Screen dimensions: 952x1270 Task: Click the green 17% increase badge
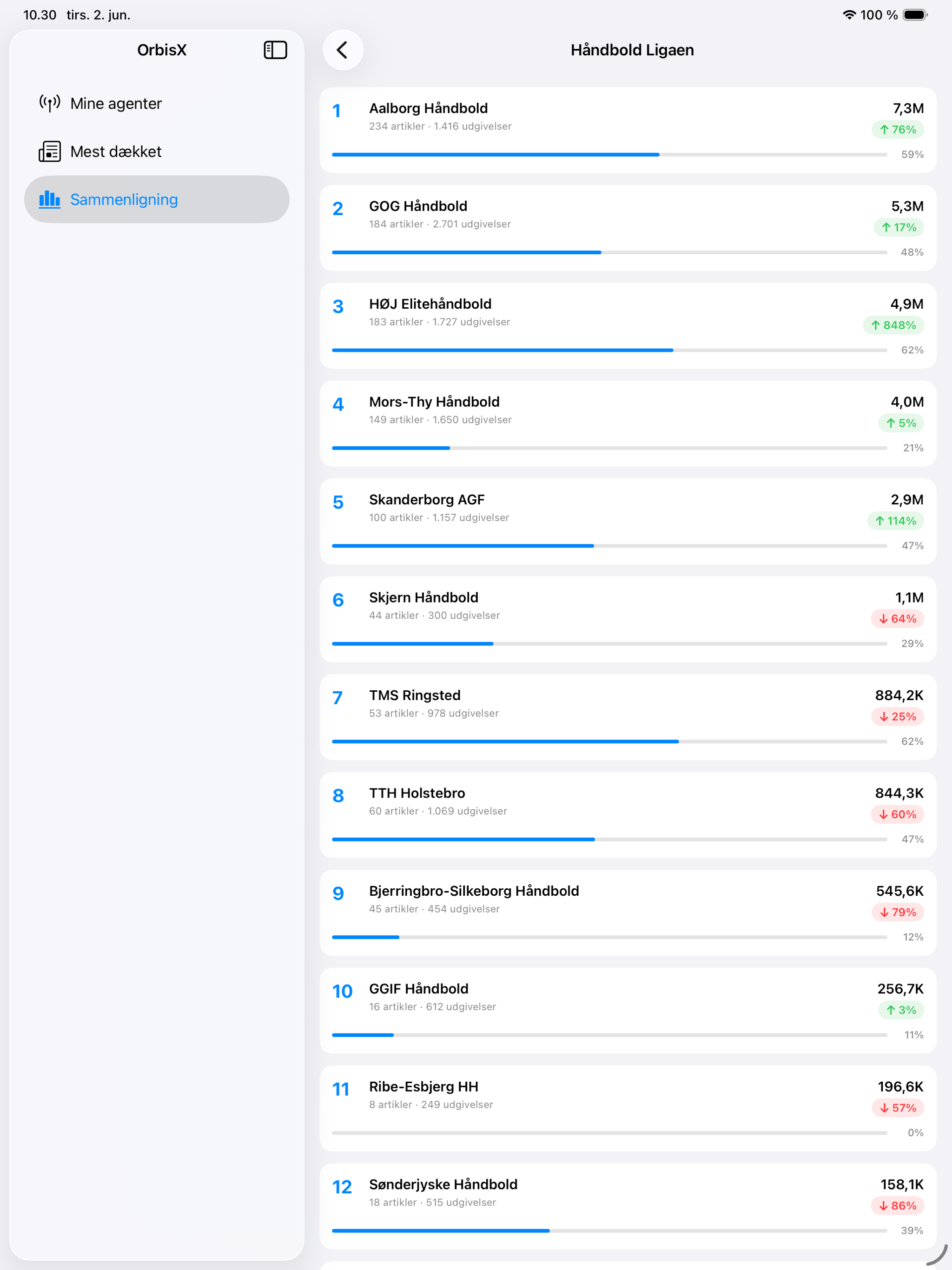(899, 227)
